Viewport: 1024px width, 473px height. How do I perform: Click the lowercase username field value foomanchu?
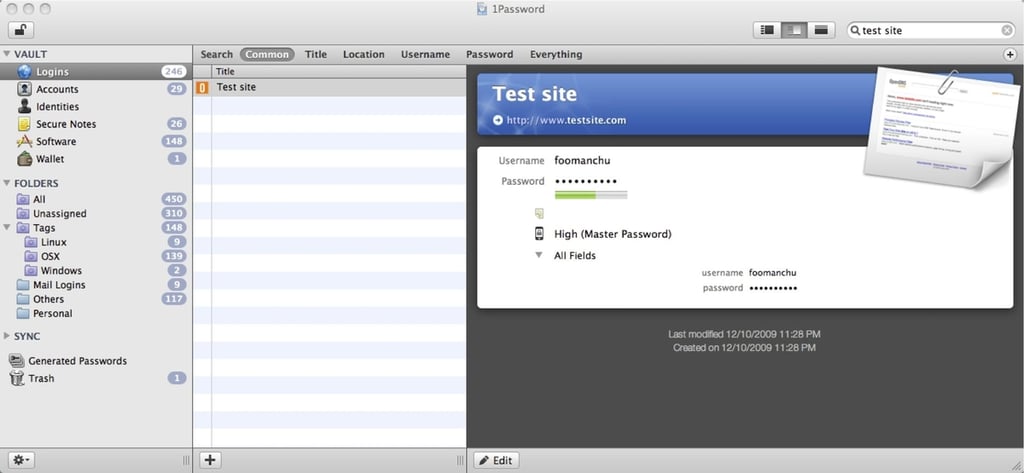(773, 273)
